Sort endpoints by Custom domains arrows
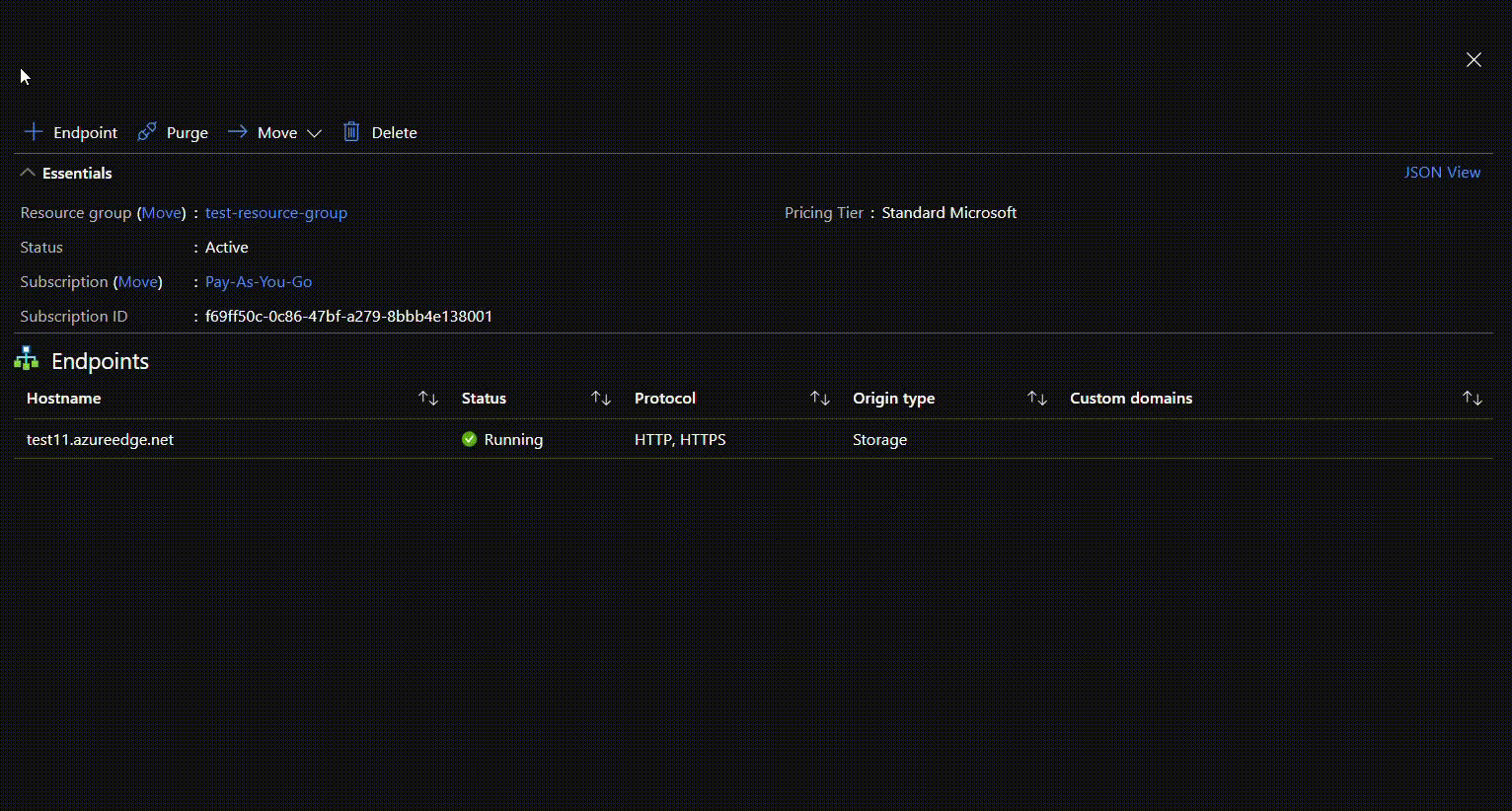This screenshot has width=1512, height=811. [1472, 398]
